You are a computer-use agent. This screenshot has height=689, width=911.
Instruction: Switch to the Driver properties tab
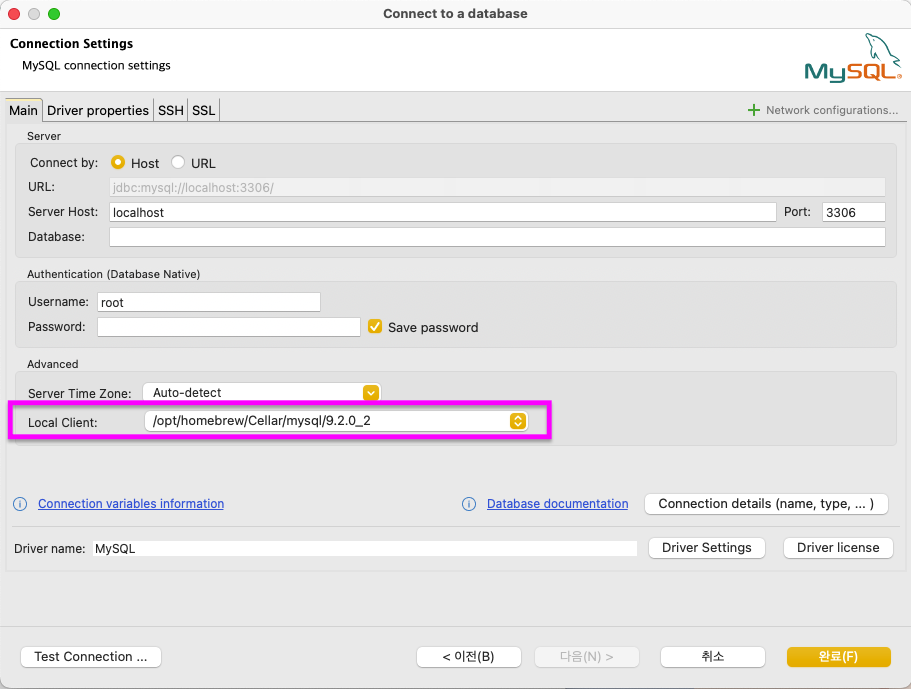pos(98,110)
